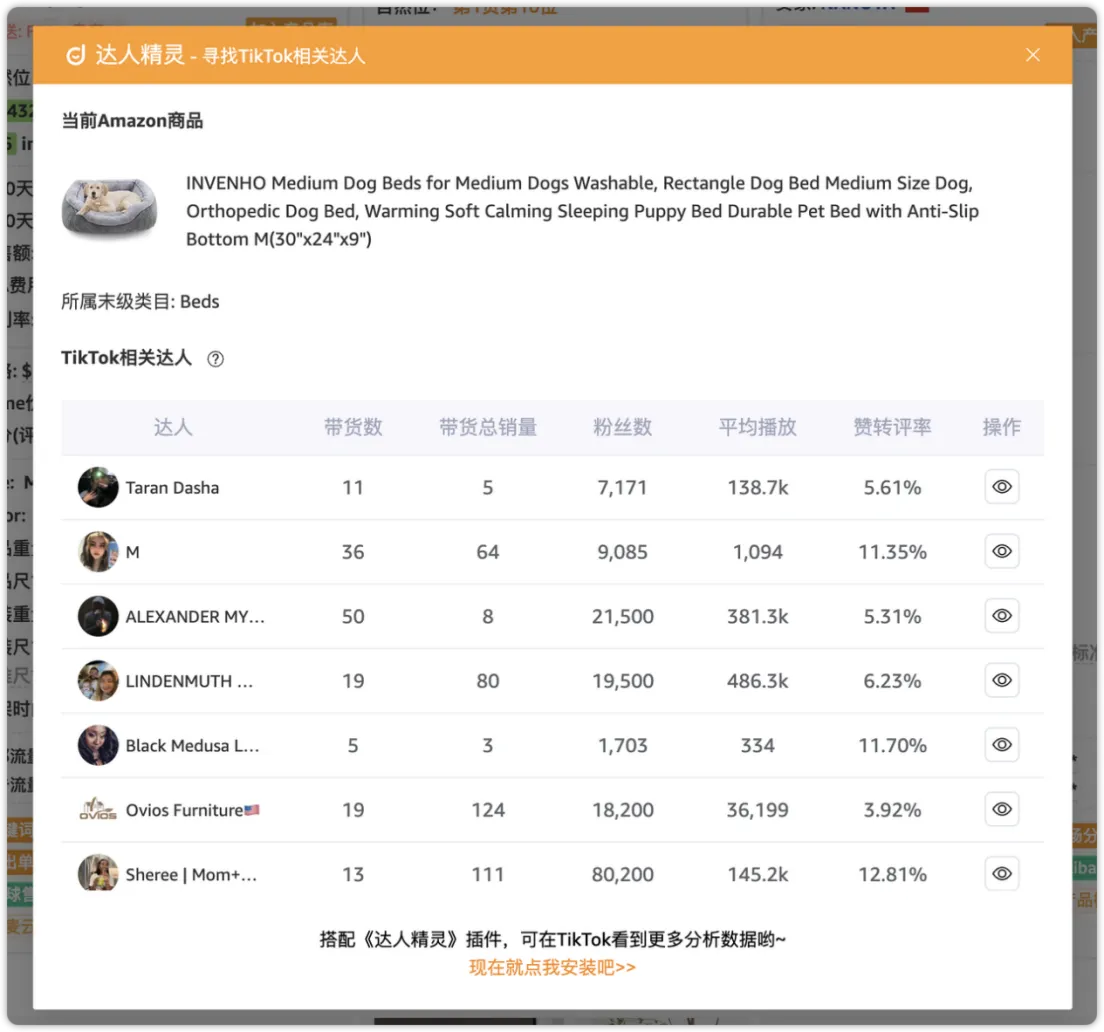Click the 粉丝数 column header
Screen dimensions: 1104x1032
click(622, 427)
